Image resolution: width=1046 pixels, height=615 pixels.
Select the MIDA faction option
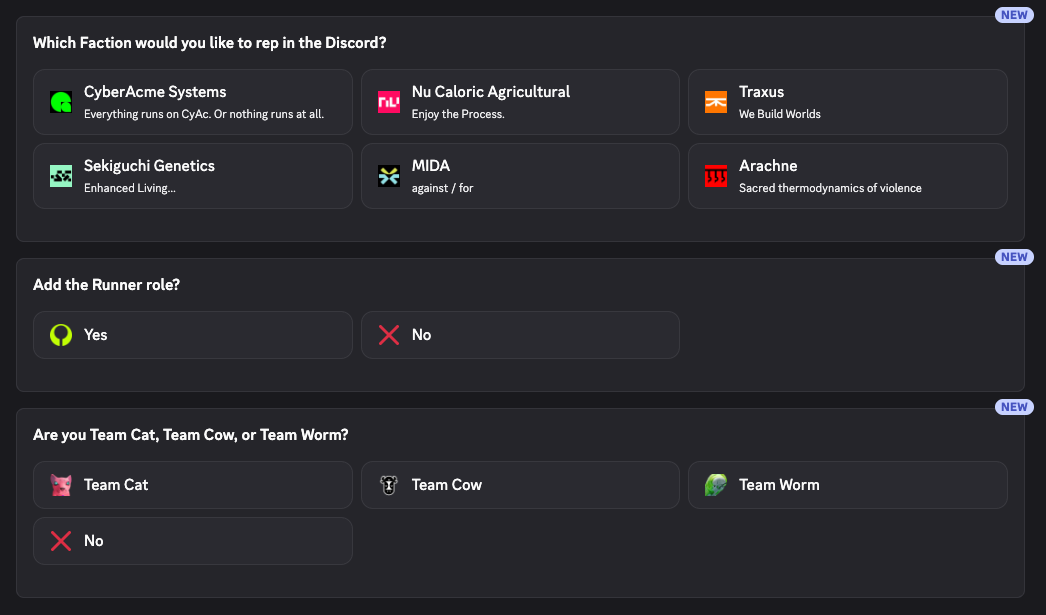point(520,175)
